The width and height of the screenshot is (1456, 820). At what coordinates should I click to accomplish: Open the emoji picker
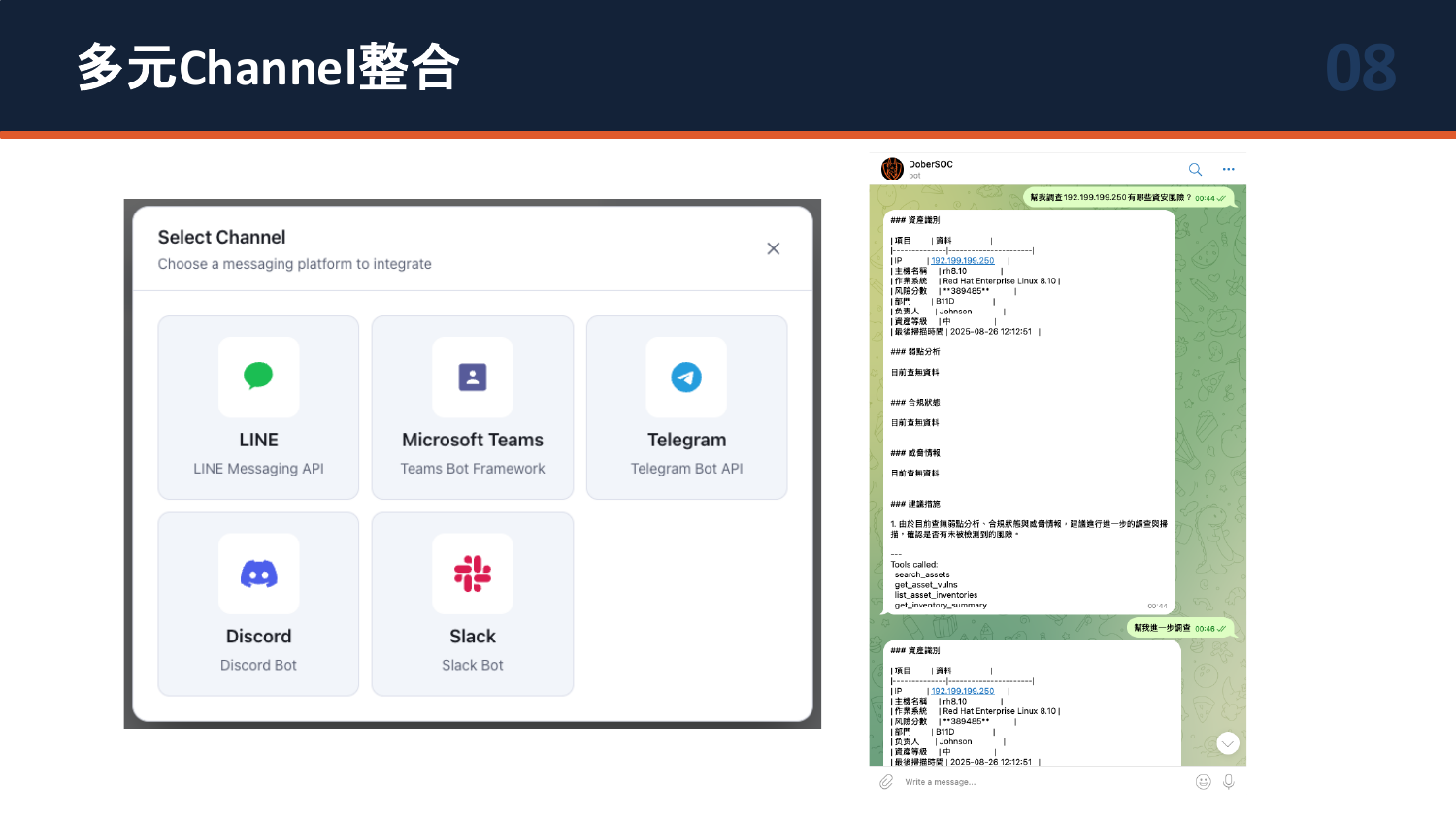1204,781
